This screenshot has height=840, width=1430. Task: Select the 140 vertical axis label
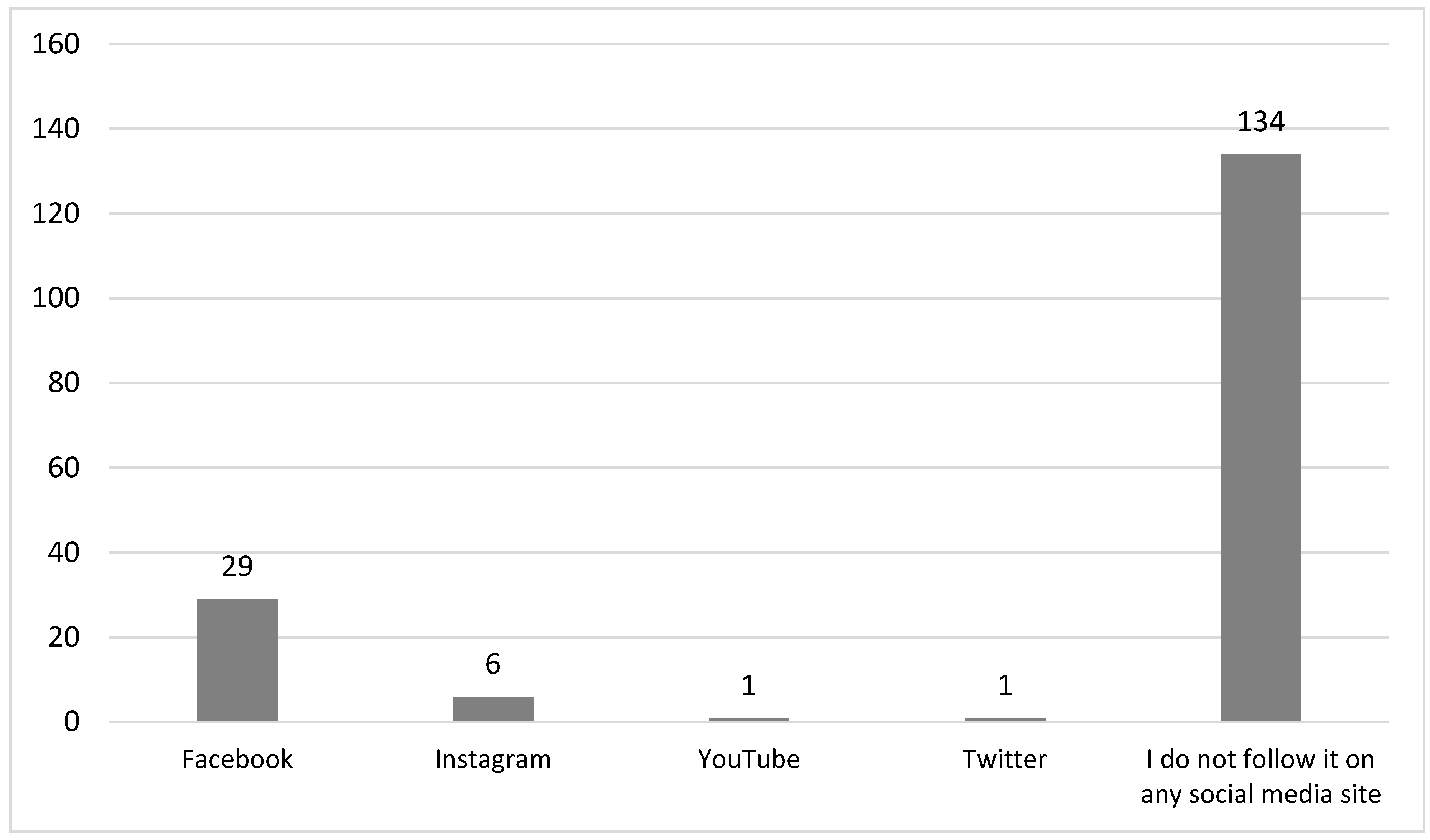pyautogui.click(x=56, y=129)
